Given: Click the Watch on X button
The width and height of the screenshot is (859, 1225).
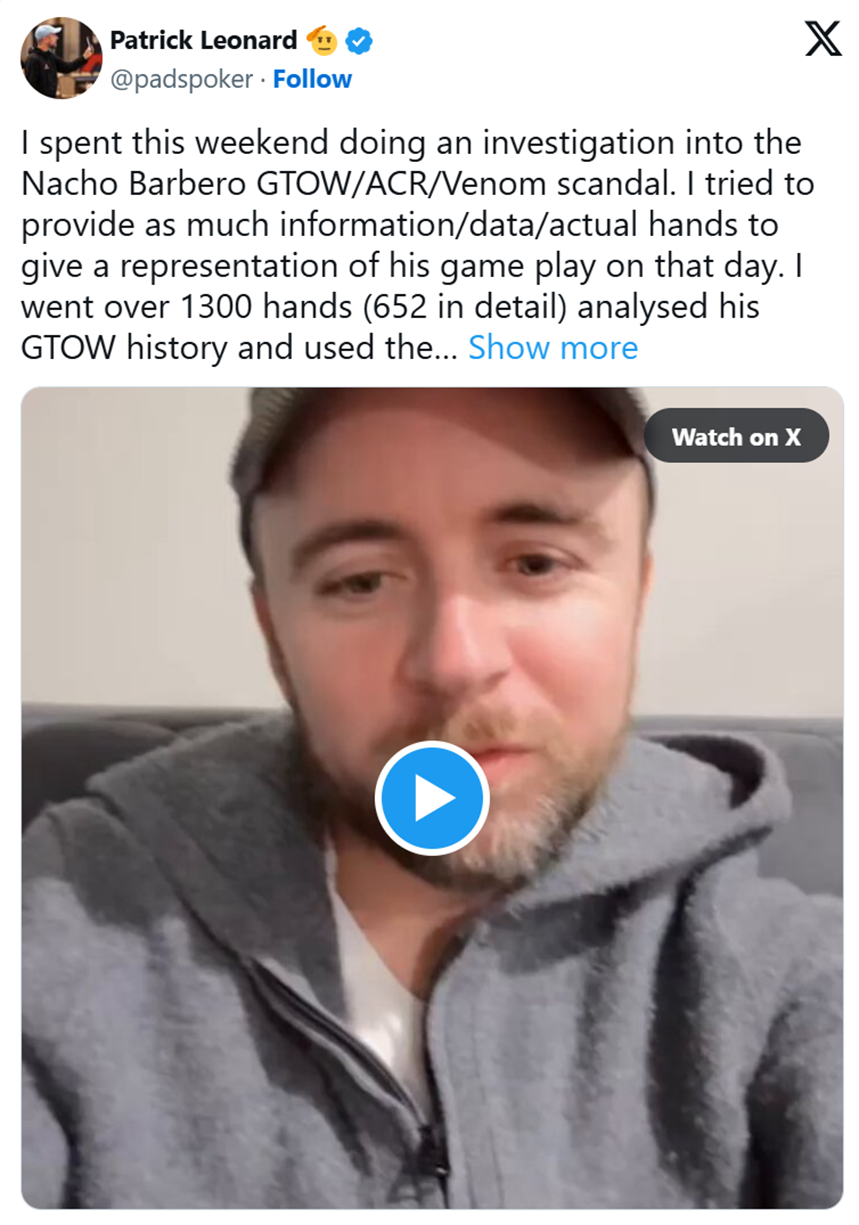Looking at the screenshot, I should (736, 436).
